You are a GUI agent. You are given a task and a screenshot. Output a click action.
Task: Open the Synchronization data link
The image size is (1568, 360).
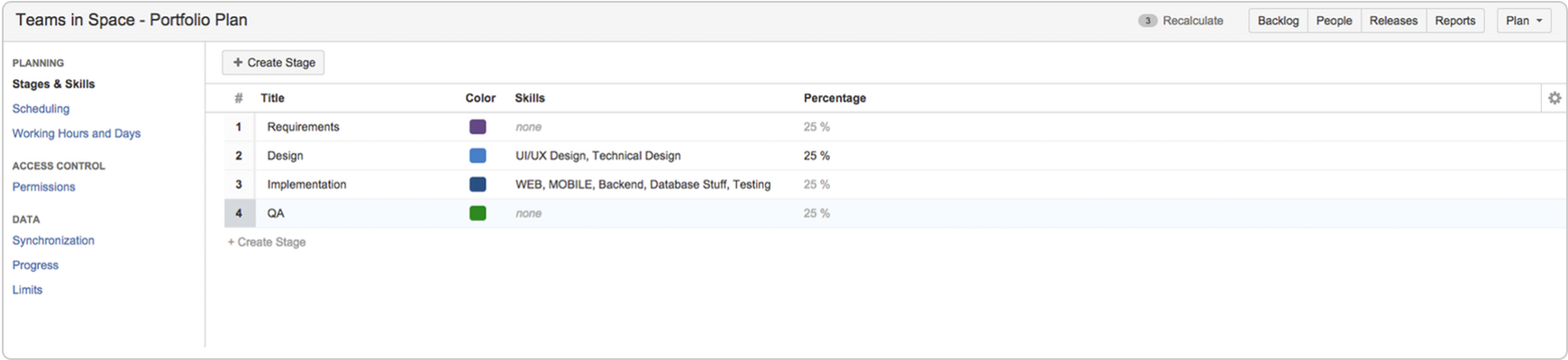click(53, 240)
